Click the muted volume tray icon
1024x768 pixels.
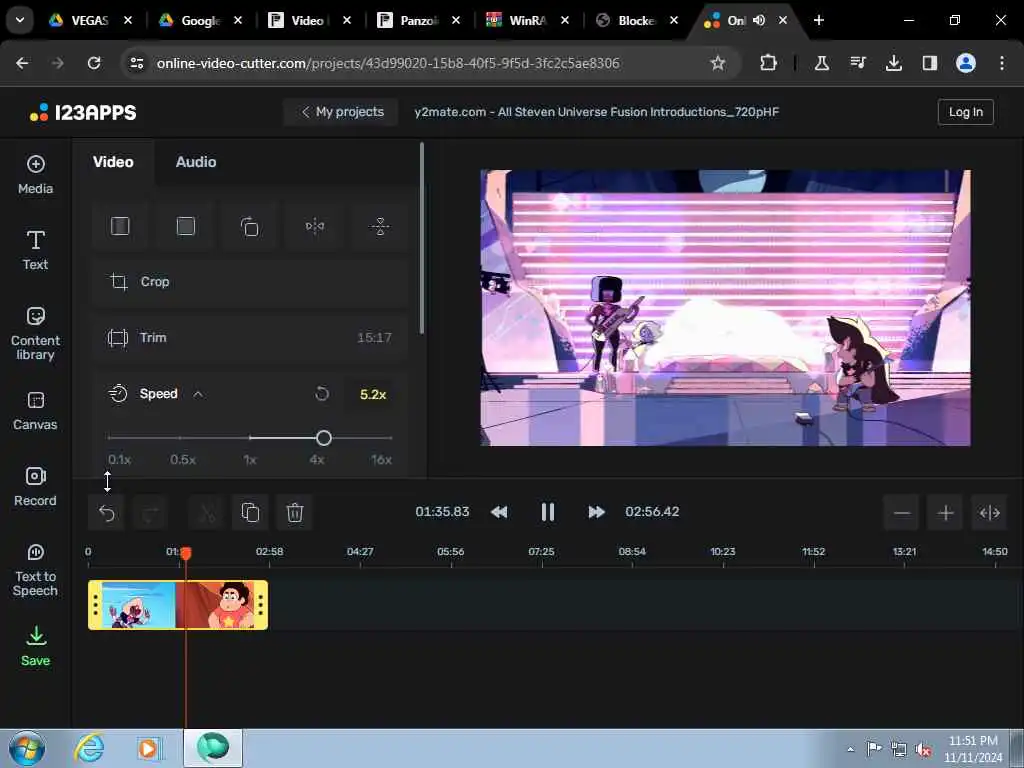click(x=923, y=749)
